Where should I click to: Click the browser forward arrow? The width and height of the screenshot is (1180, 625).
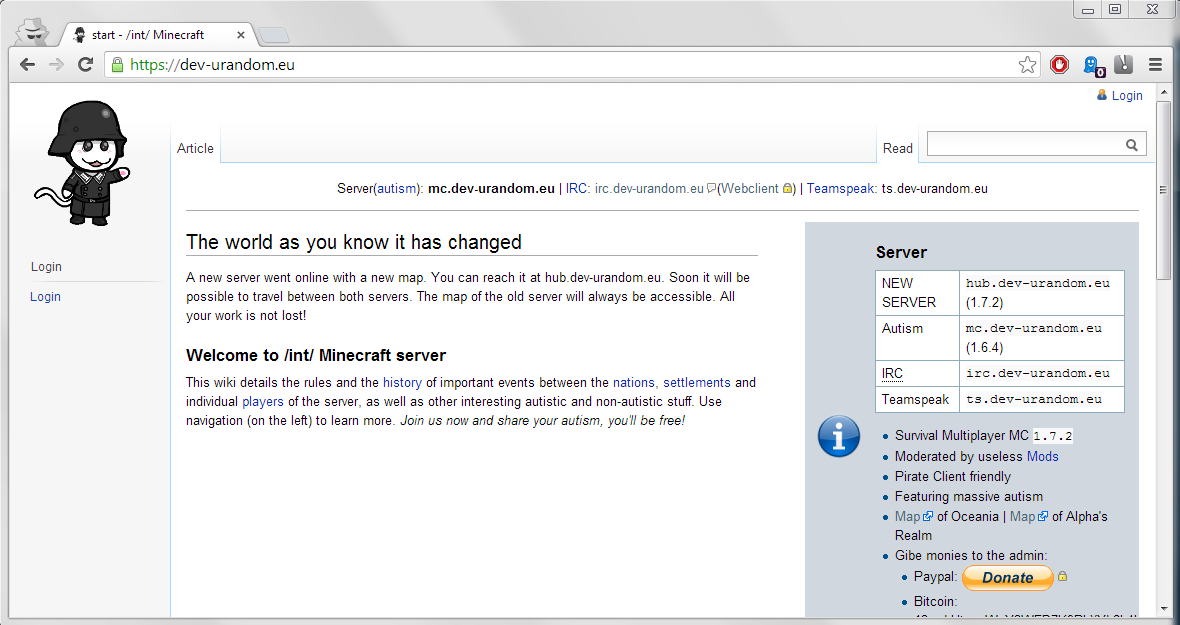(56, 65)
